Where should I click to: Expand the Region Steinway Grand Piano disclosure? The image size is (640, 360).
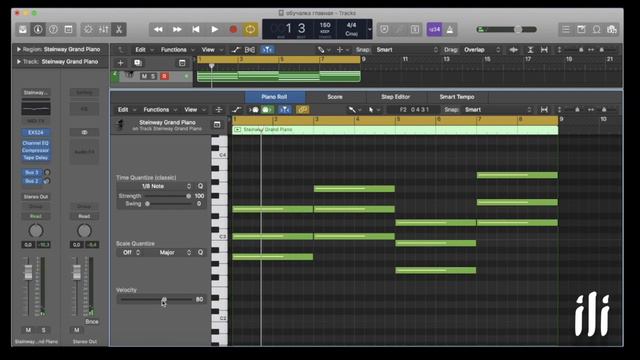click(x=19, y=49)
